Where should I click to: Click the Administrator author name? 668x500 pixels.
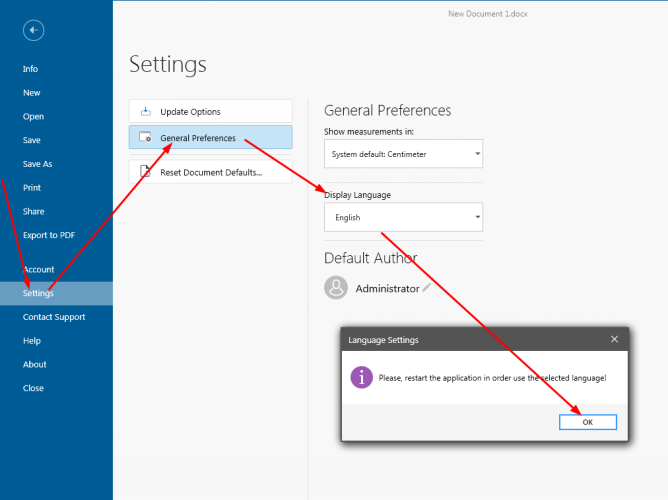point(387,289)
